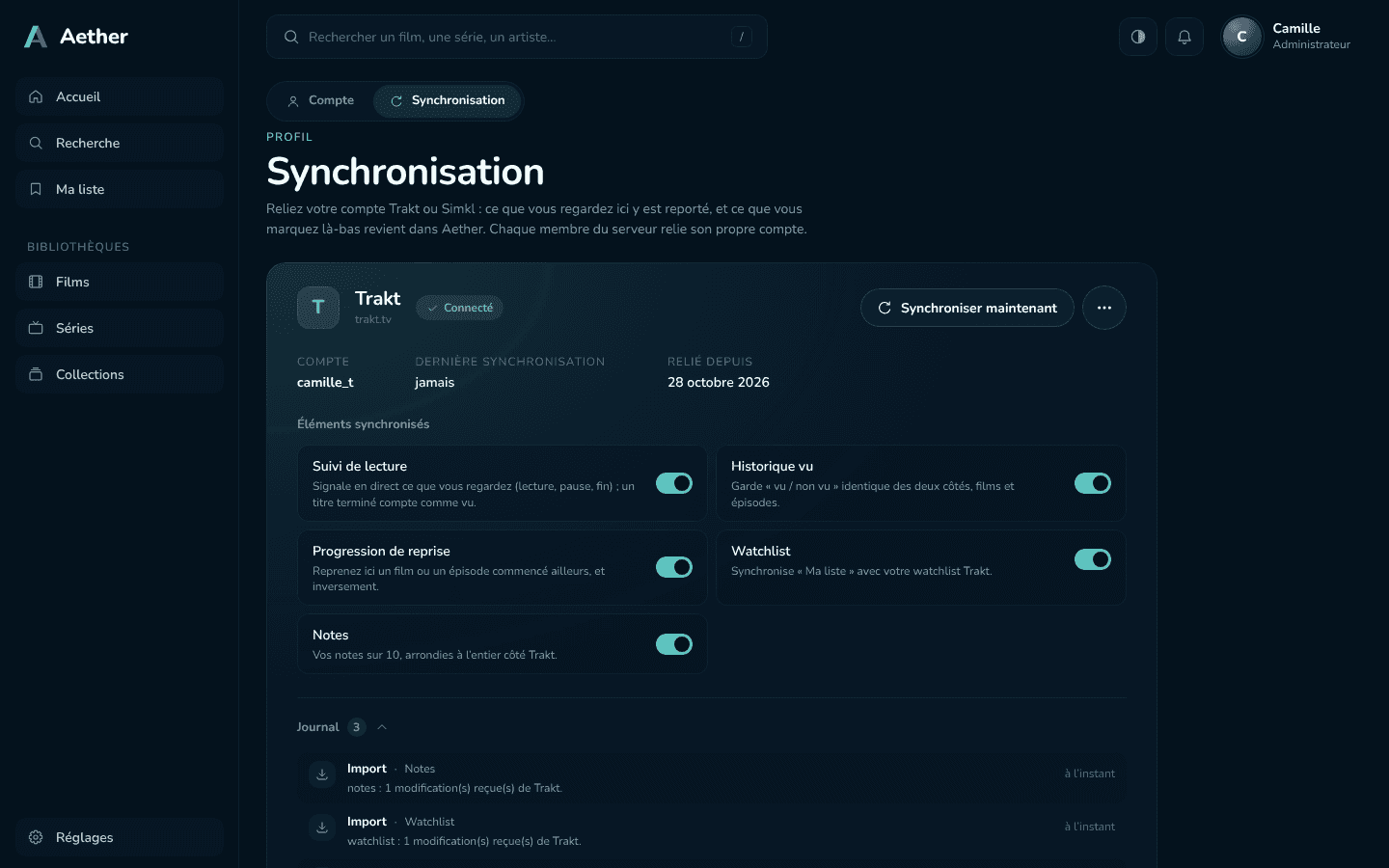1389x868 pixels.
Task: Toggle Historique vu switch
Action: point(1093,483)
